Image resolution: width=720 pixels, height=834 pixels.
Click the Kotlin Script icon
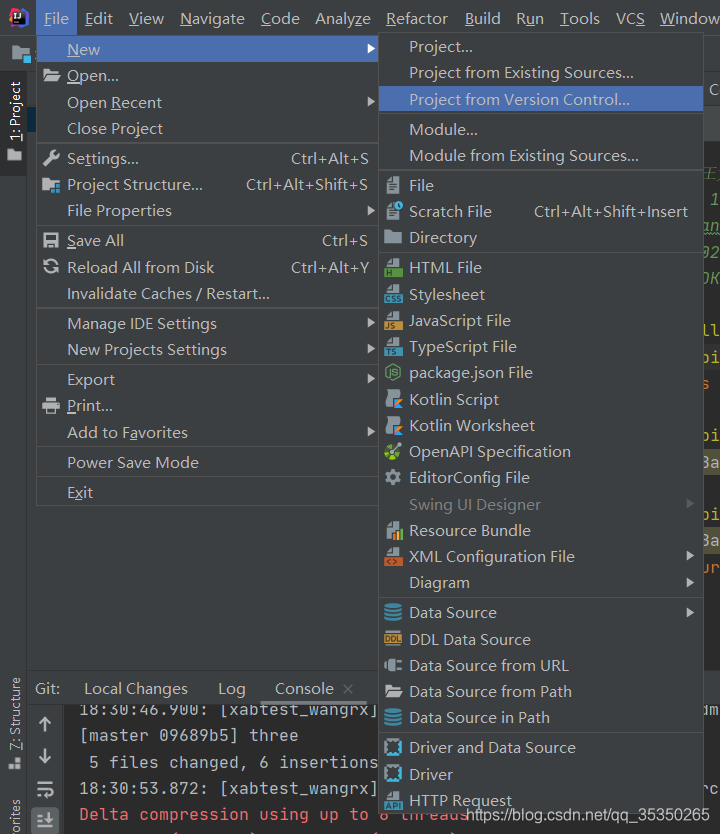pyautogui.click(x=394, y=399)
